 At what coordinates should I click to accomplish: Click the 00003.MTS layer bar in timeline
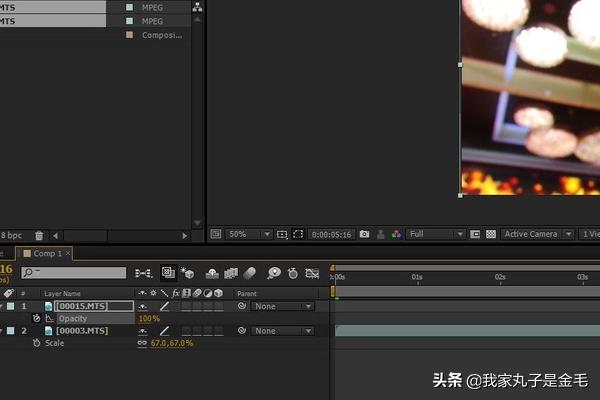[467, 331]
